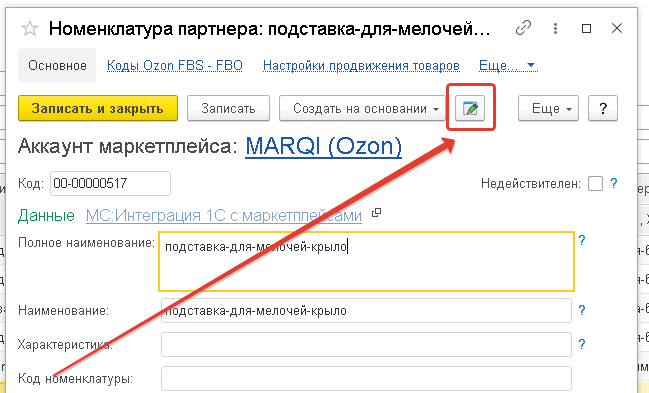Open the three-dot window menu
Image resolution: width=649 pixels, height=393 pixels.
click(555, 29)
